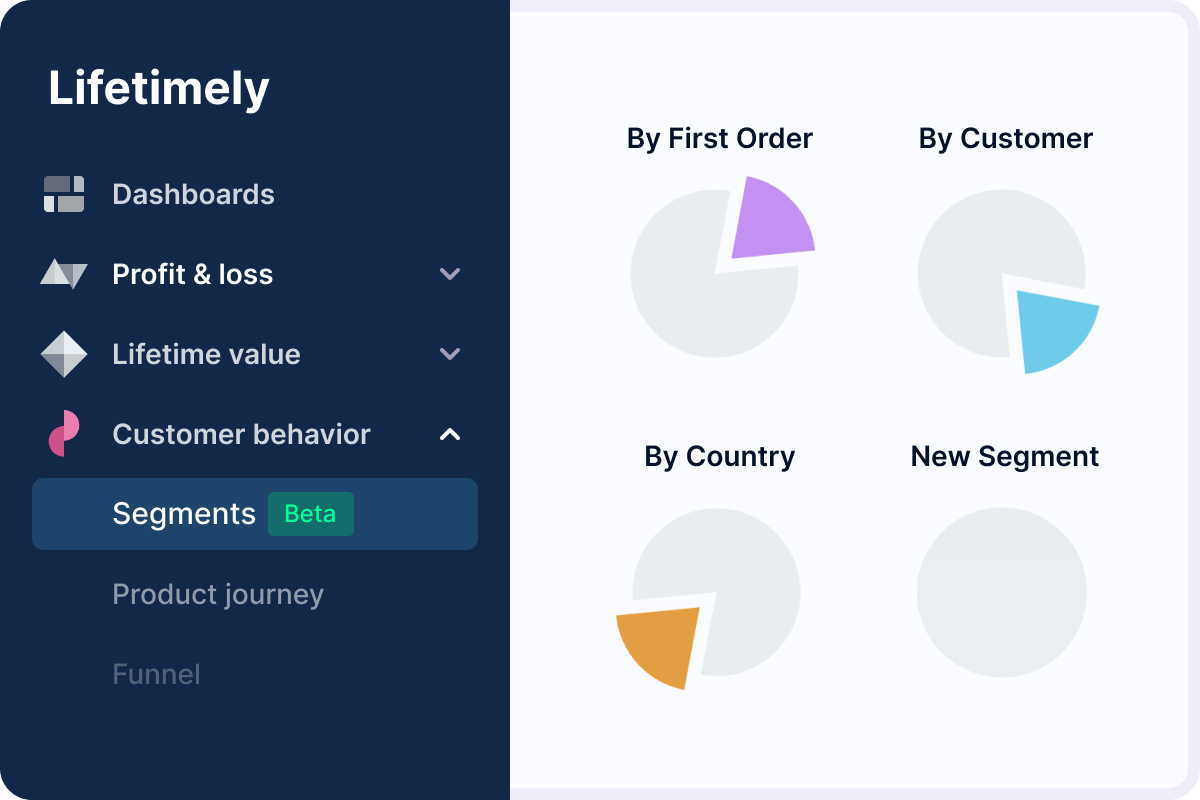Select the Funnel menu item
This screenshot has width=1200, height=800.
click(x=157, y=674)
